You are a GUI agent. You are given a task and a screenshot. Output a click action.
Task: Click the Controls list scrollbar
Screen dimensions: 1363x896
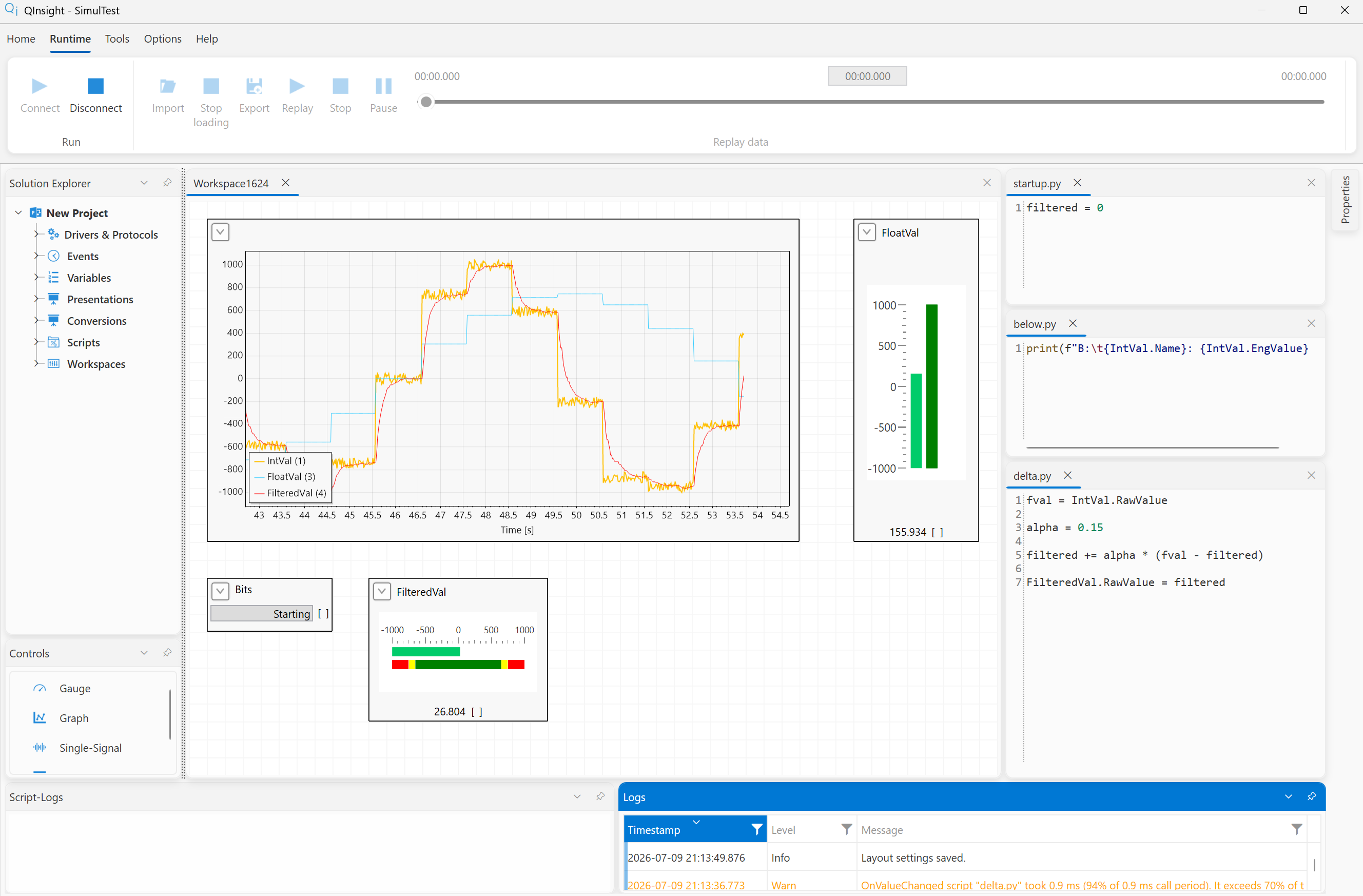click(x=170, y=714)
